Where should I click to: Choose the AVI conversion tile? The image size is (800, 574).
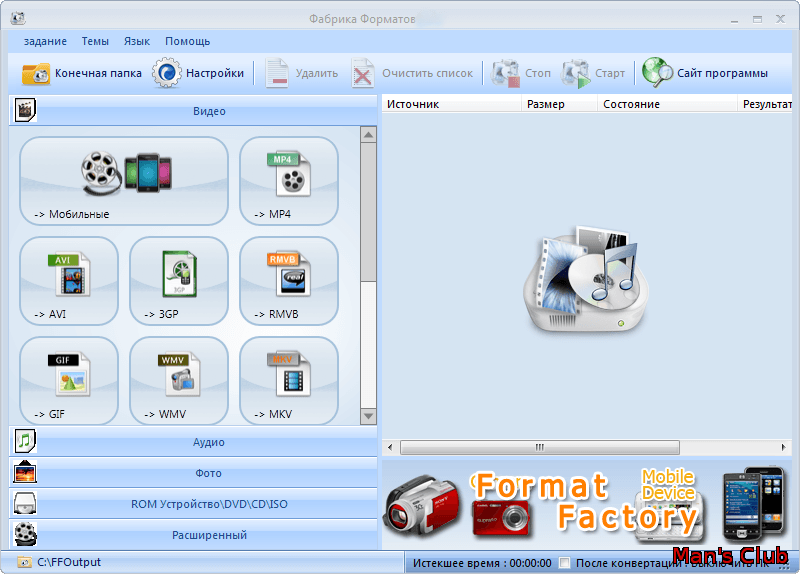pyautogui.click(x=69, y=281)
